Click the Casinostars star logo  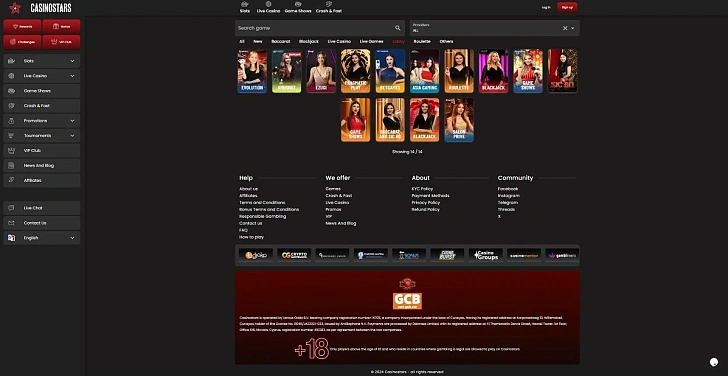pyautogui.click(x=15, y=7)
